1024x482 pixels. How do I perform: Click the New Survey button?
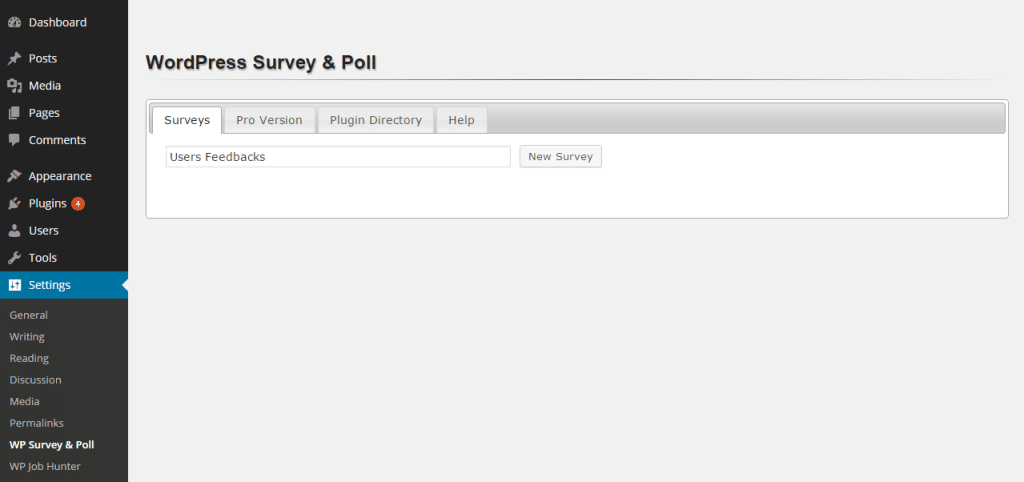point(560,157)
